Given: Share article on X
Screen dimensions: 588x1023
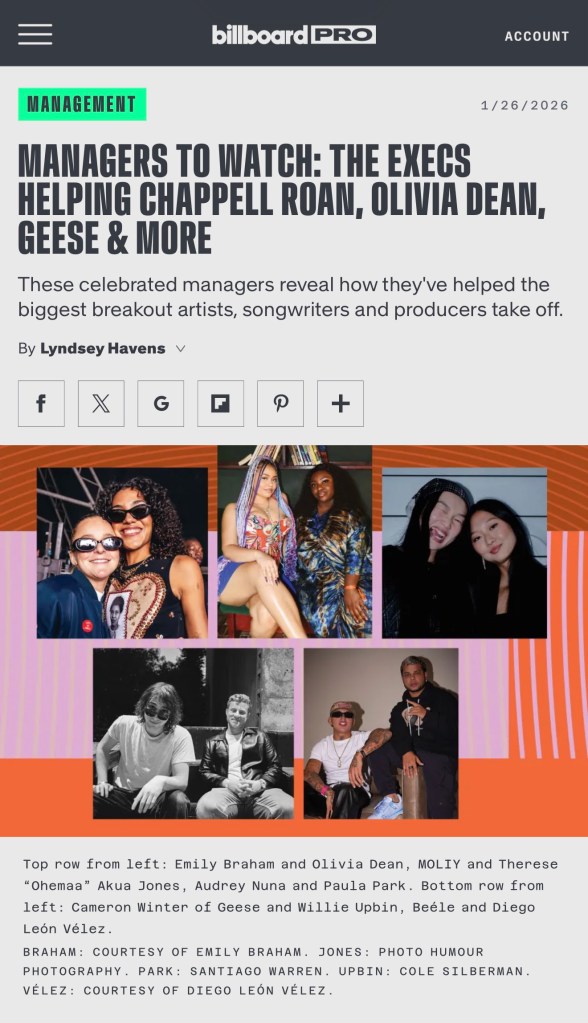Looking at the screenshot, I should [101, 403].
